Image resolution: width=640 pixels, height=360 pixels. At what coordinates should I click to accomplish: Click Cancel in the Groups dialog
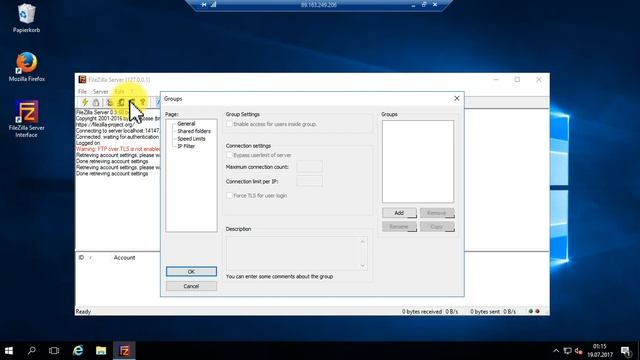coord(191,286)
